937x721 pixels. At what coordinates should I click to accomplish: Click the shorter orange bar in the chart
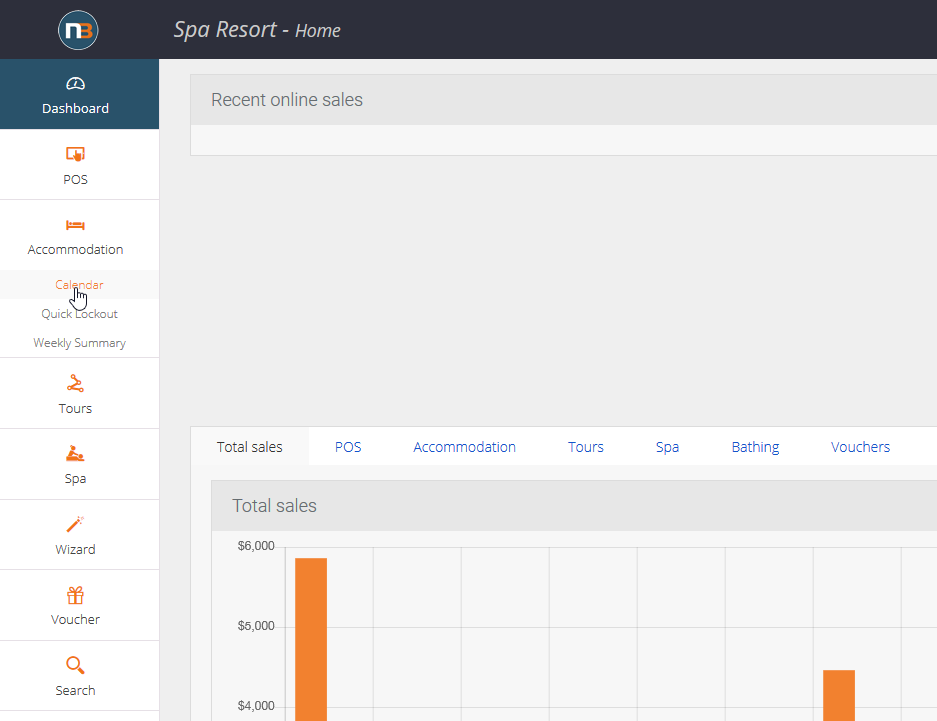coord(839,695)
